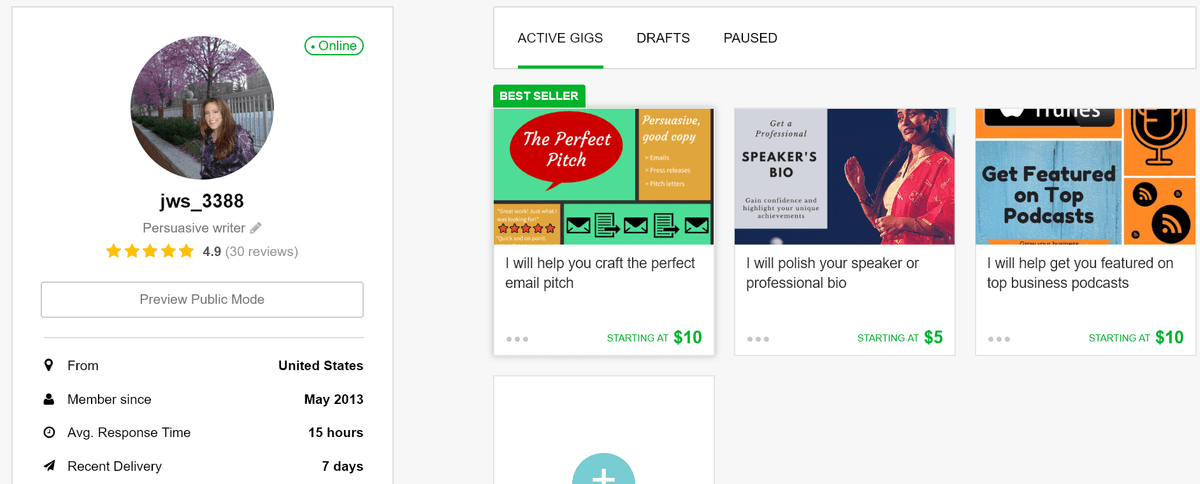Click the United States value
Viewport: 1200px width, 484px height.
click(321, 366)
